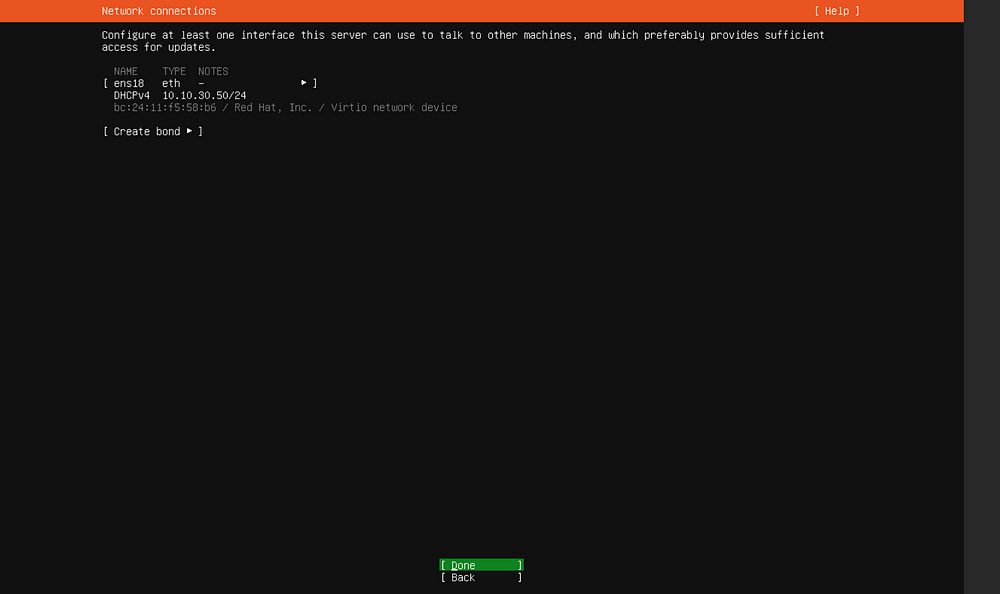Click the NOTES column header
Viewport: 1000px width, 594px height.
point(213,71)
